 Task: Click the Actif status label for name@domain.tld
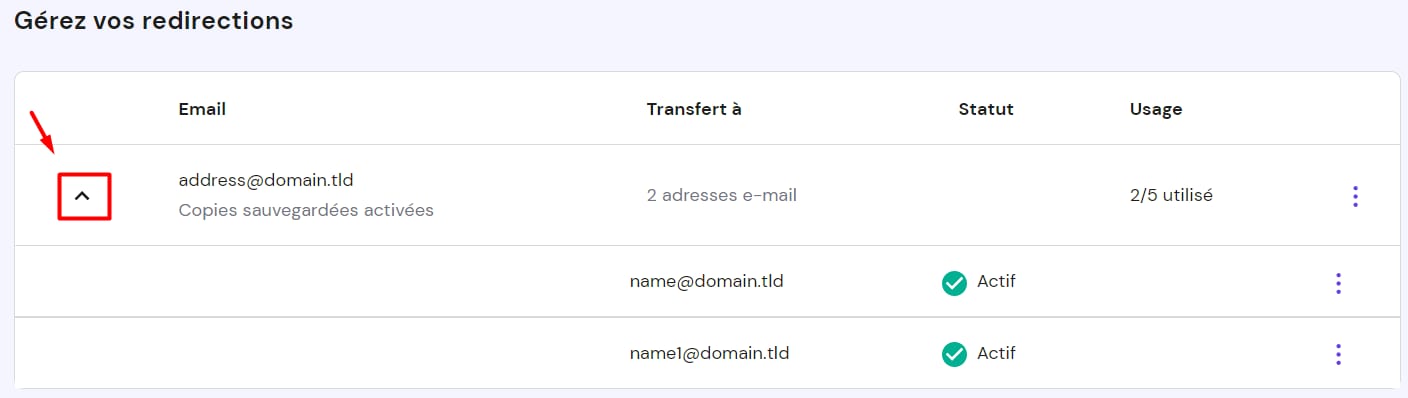tap(996, 281)
